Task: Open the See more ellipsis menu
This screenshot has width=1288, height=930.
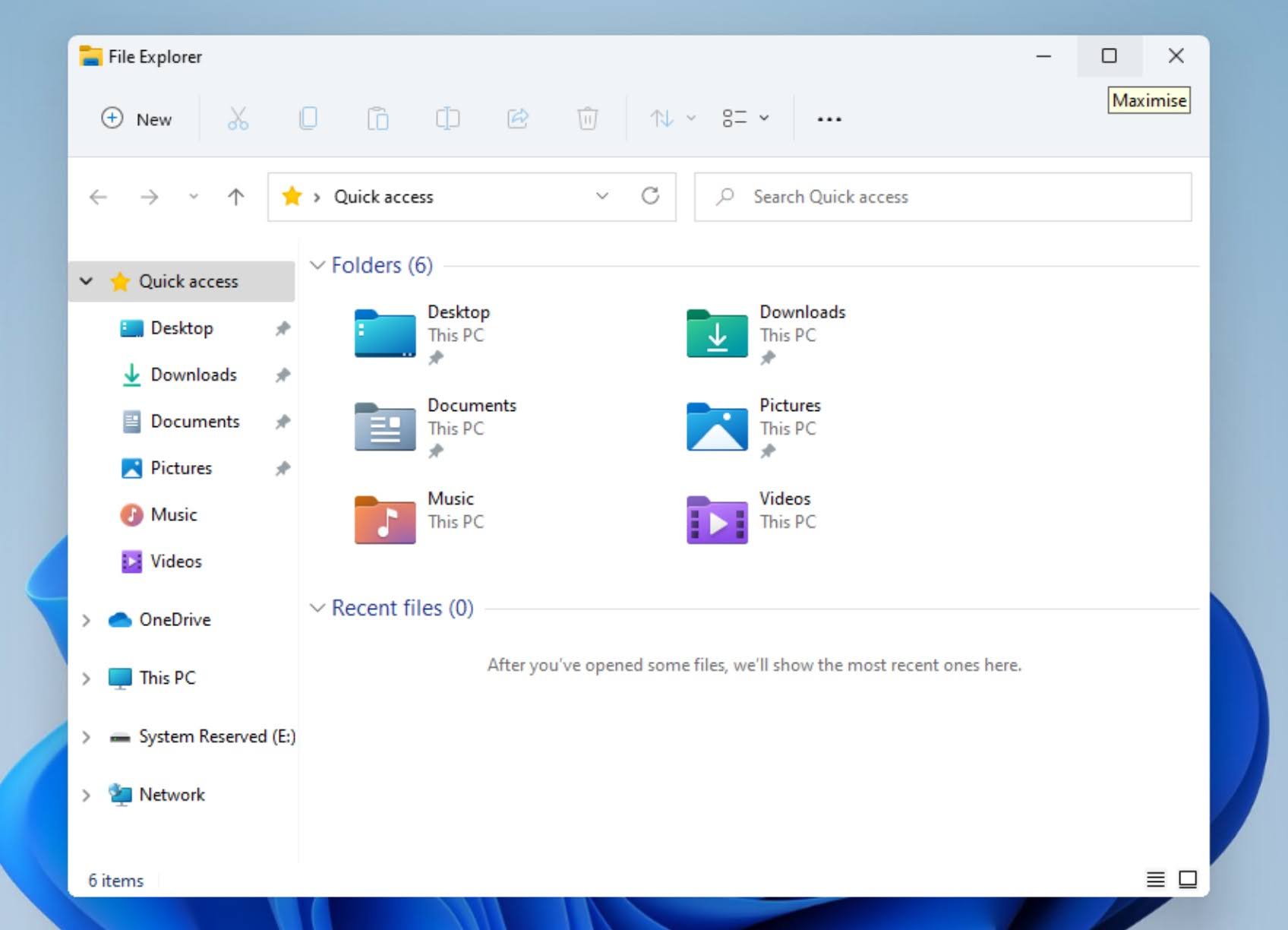Action: click(829, 119)
